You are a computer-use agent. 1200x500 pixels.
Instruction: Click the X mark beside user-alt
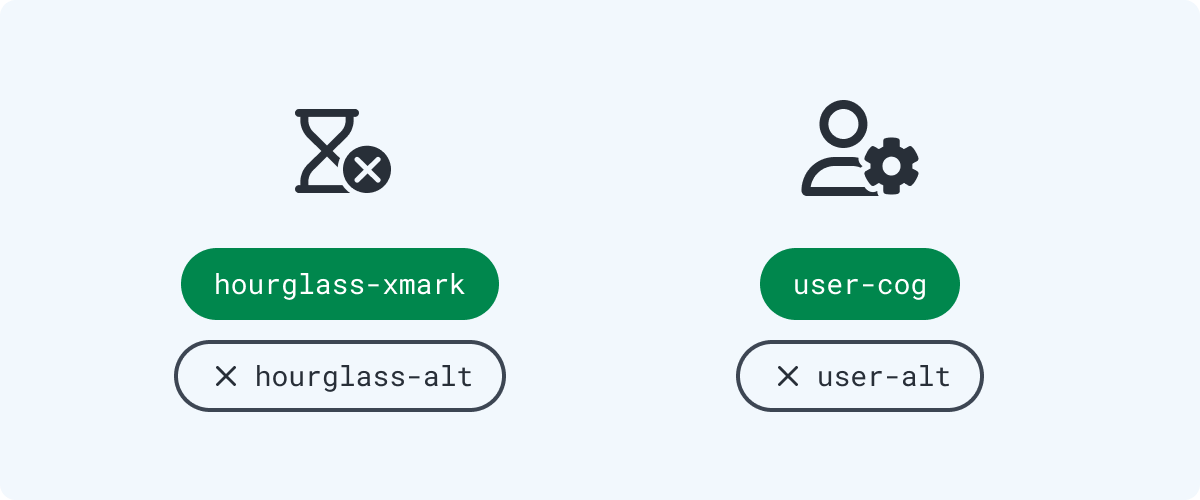pos(788,376)
